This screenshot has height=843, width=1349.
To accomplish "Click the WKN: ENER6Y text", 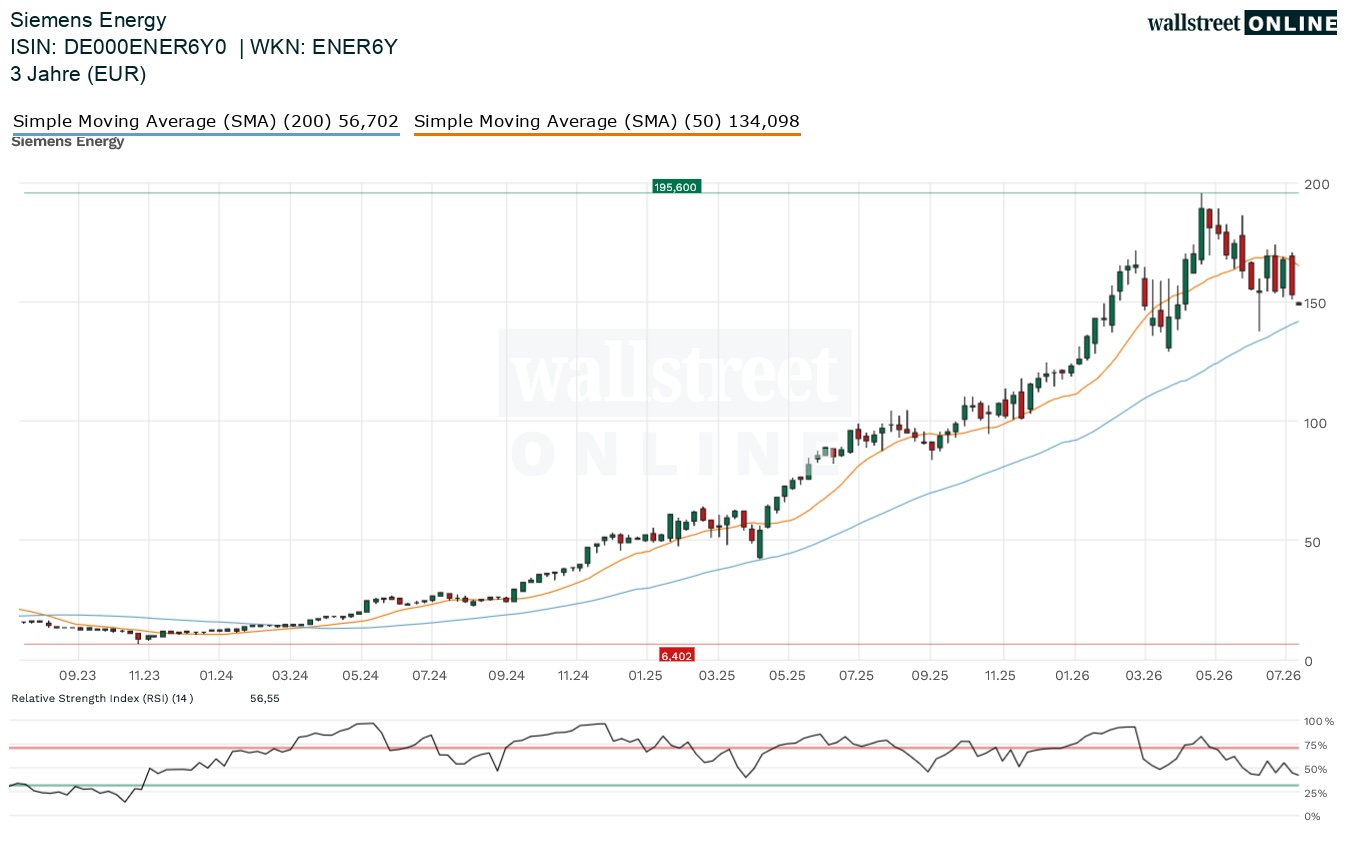I will pyautogui.click(x=324, y=47).
